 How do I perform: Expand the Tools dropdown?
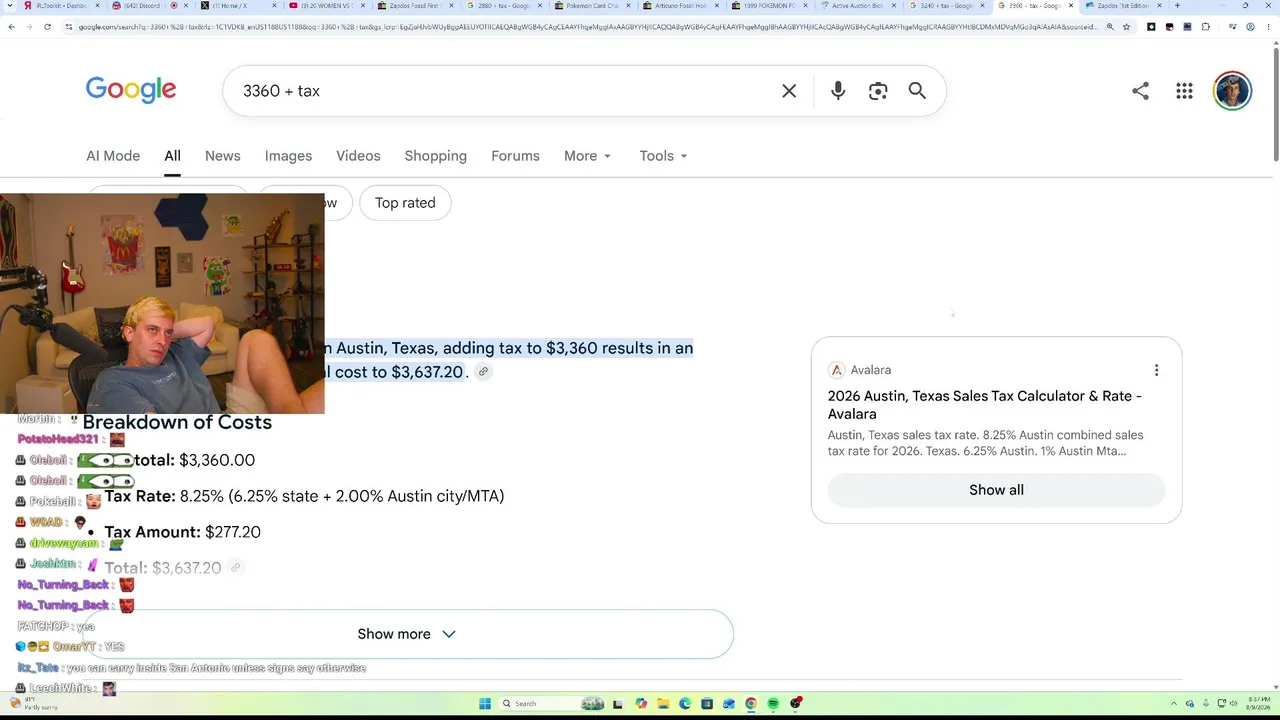[x=664, y=156]
